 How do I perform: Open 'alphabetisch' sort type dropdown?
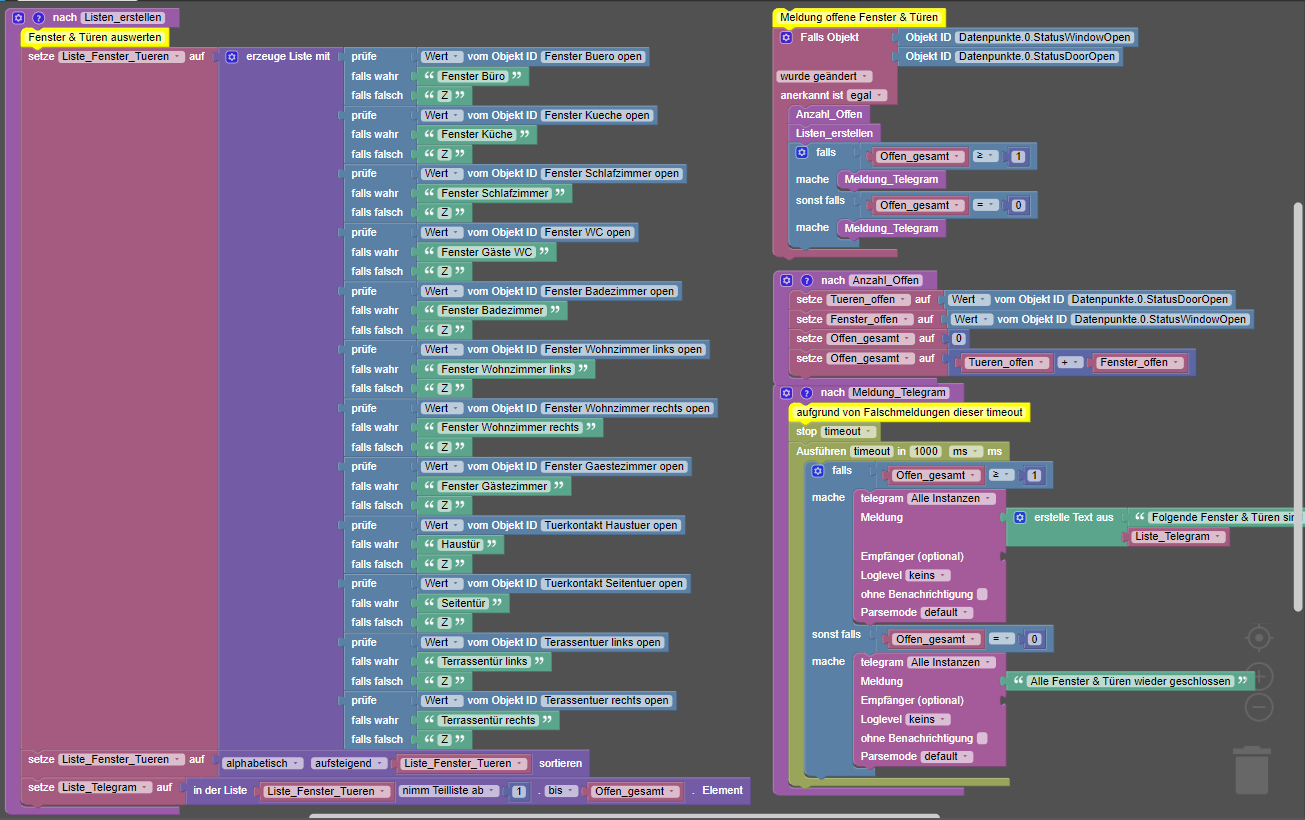coord(261,763)
